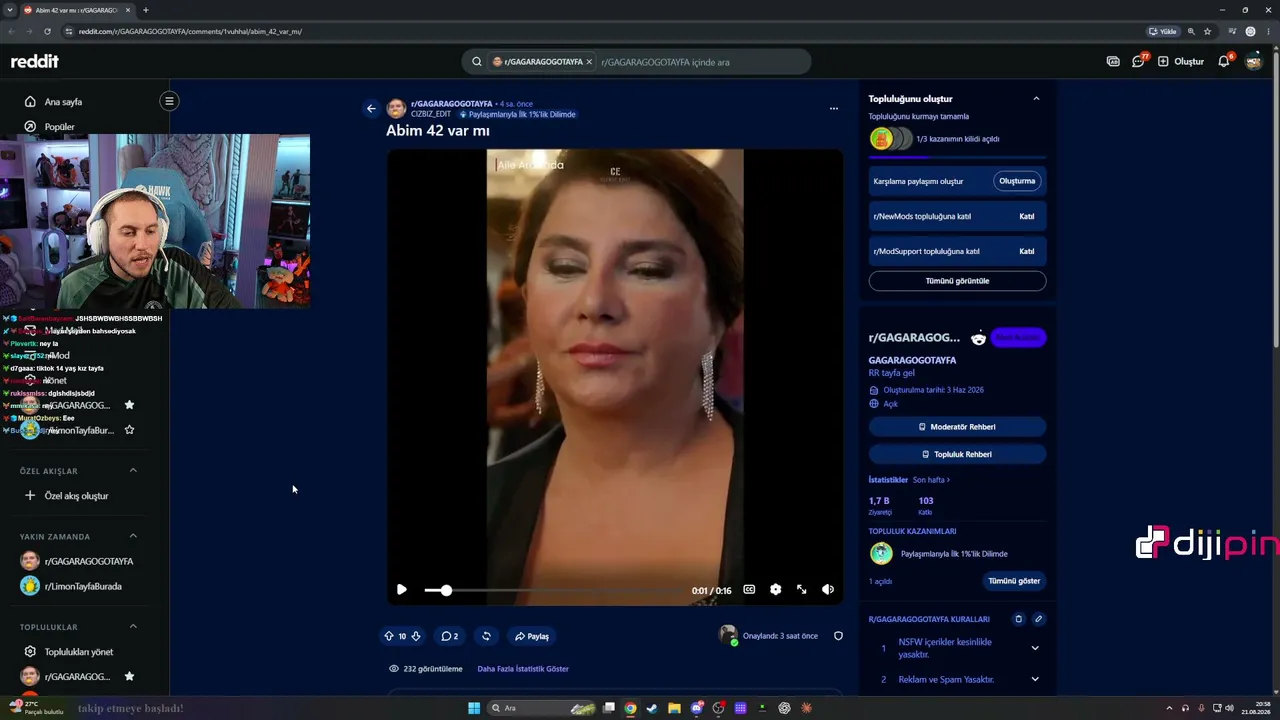
Task: Expand rule 2 Reklam ve Spam
Action: tap(1035, 680)
